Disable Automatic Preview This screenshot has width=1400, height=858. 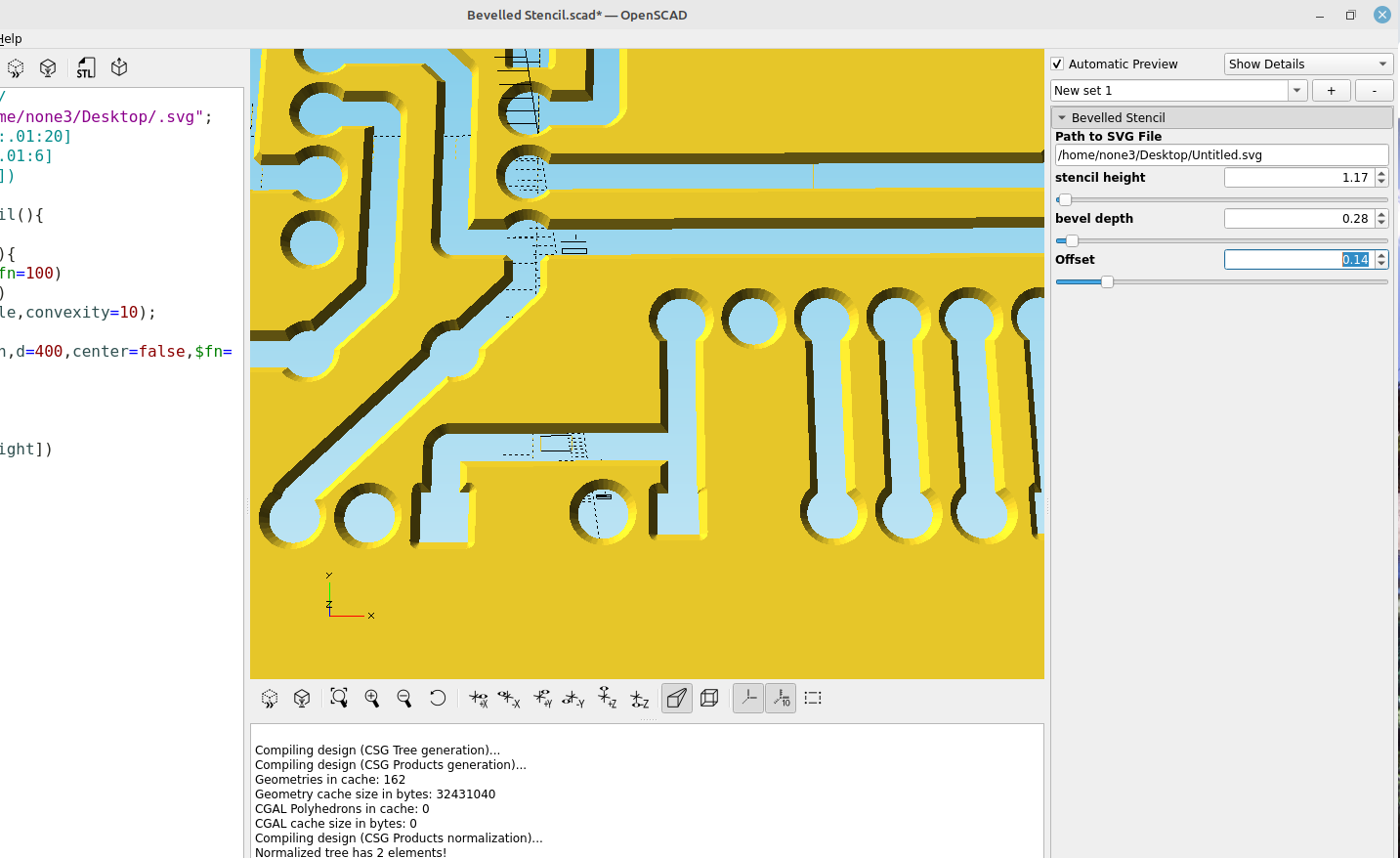pos(1056,64)
